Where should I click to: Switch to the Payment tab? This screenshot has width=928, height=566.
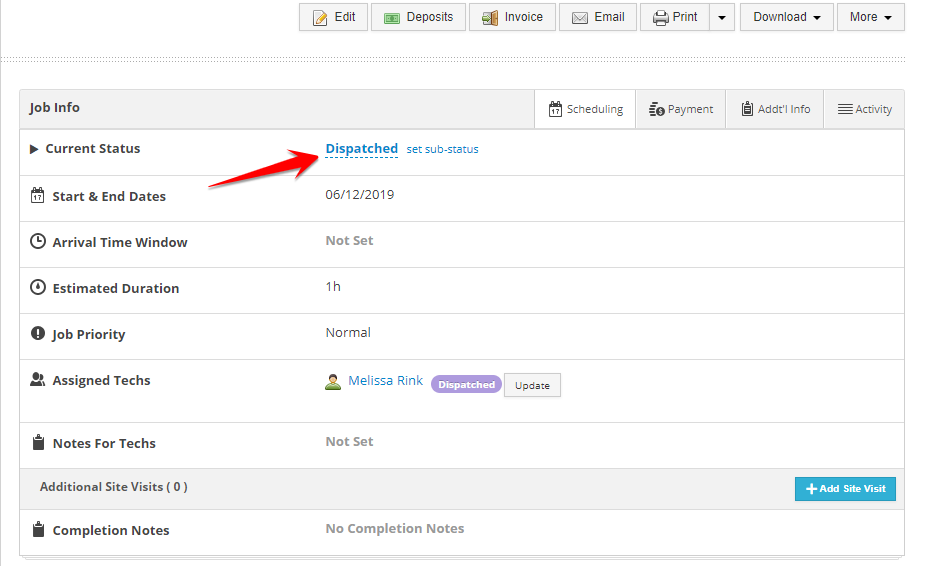[x=681, y=109]
